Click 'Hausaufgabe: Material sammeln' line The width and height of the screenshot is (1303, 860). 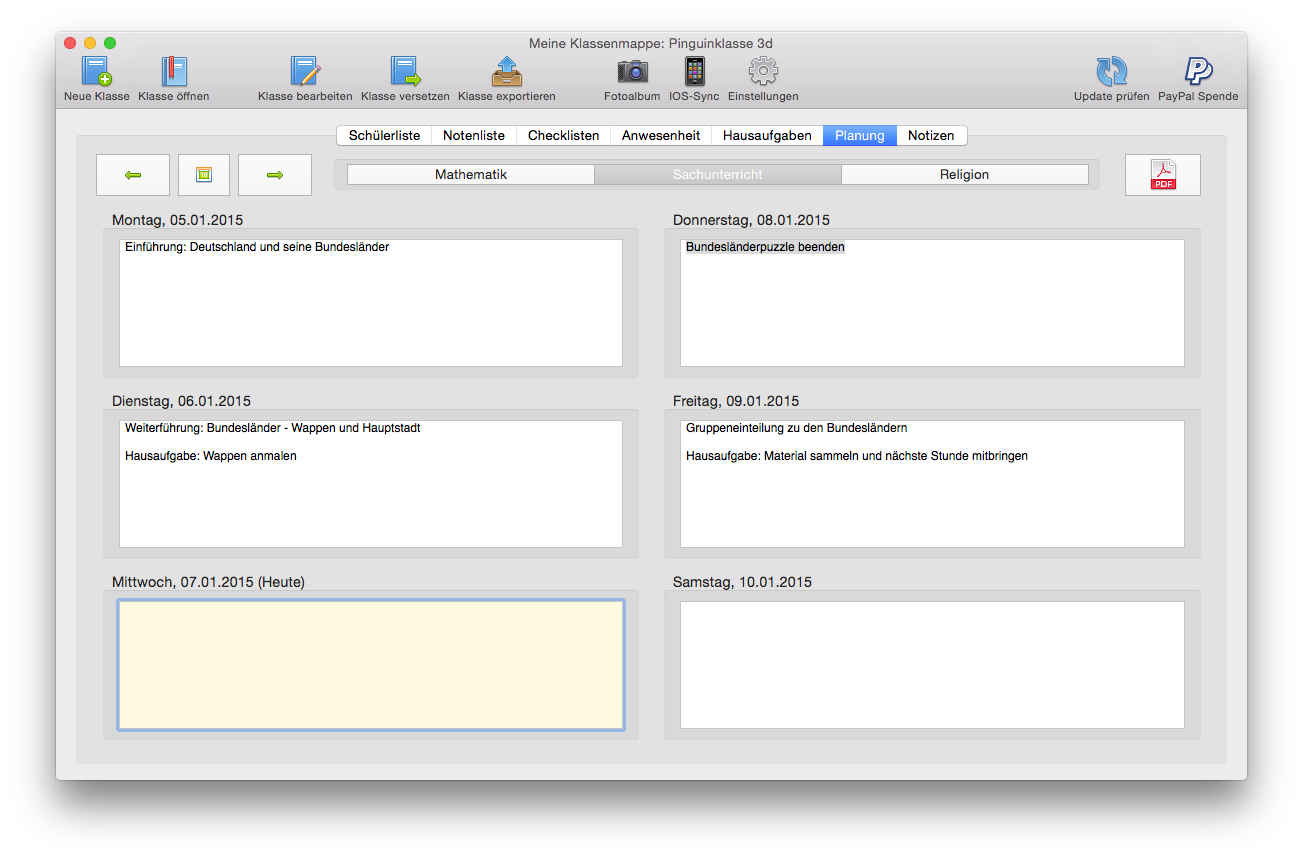[857, 456]
